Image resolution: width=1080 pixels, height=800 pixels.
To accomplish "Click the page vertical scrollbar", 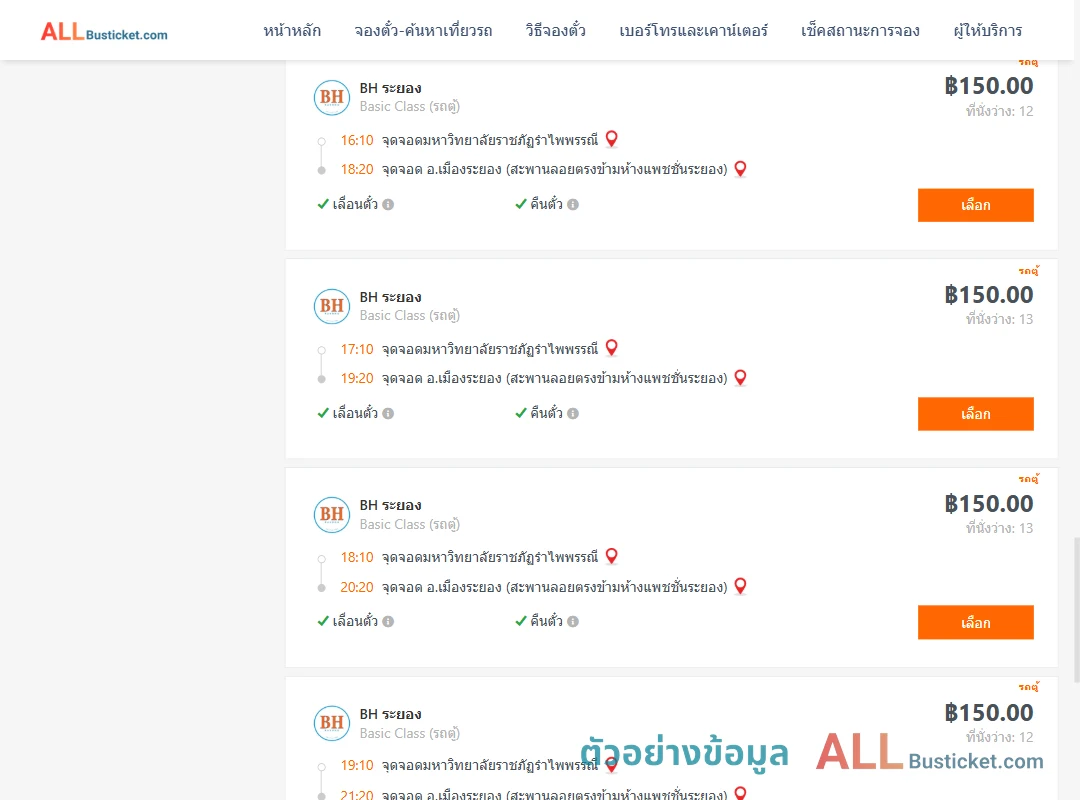I will pyautogui.click(x=1076, y=610).
